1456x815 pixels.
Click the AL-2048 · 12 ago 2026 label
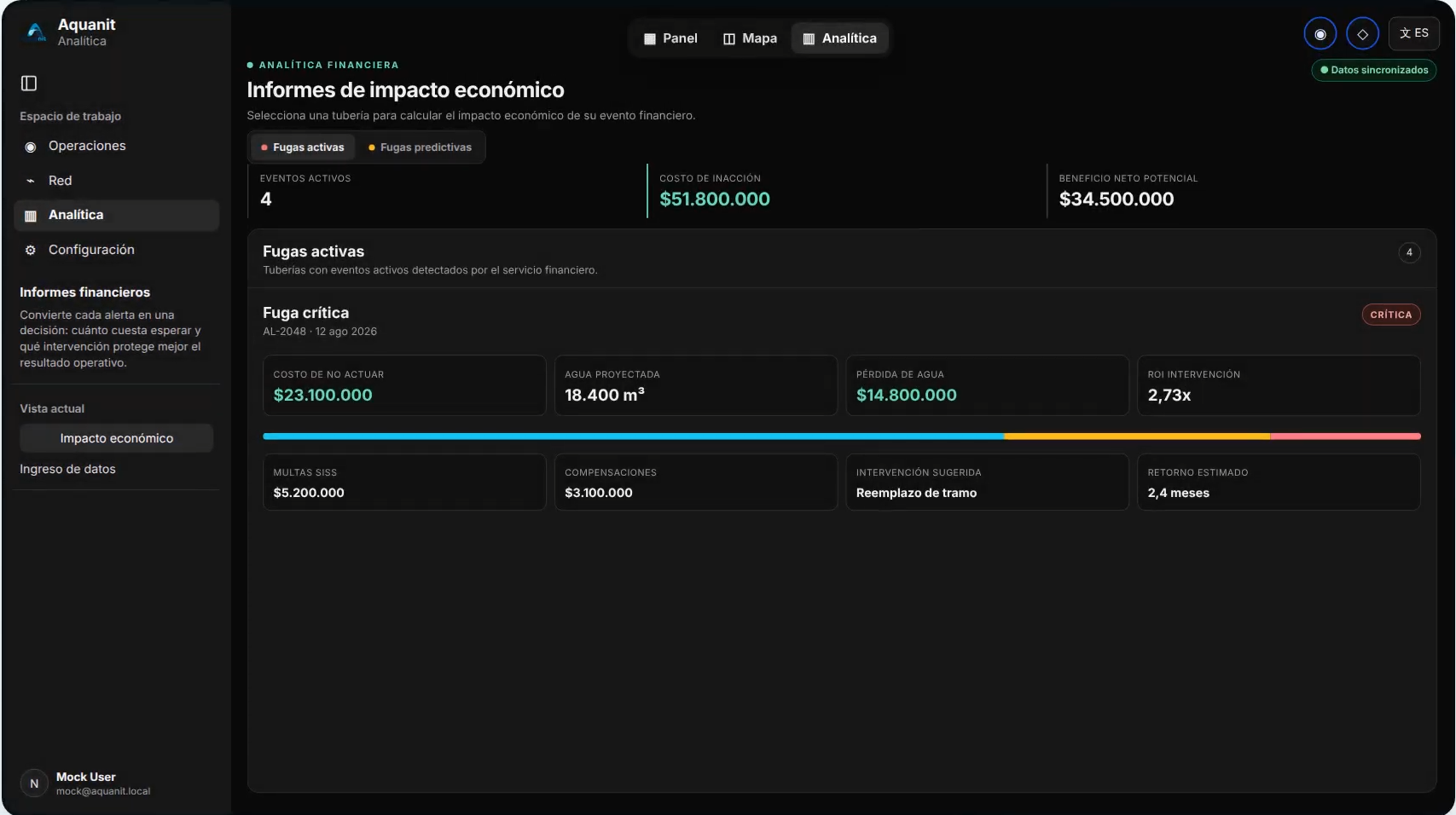pyautogui.click(x=320, y=332)
